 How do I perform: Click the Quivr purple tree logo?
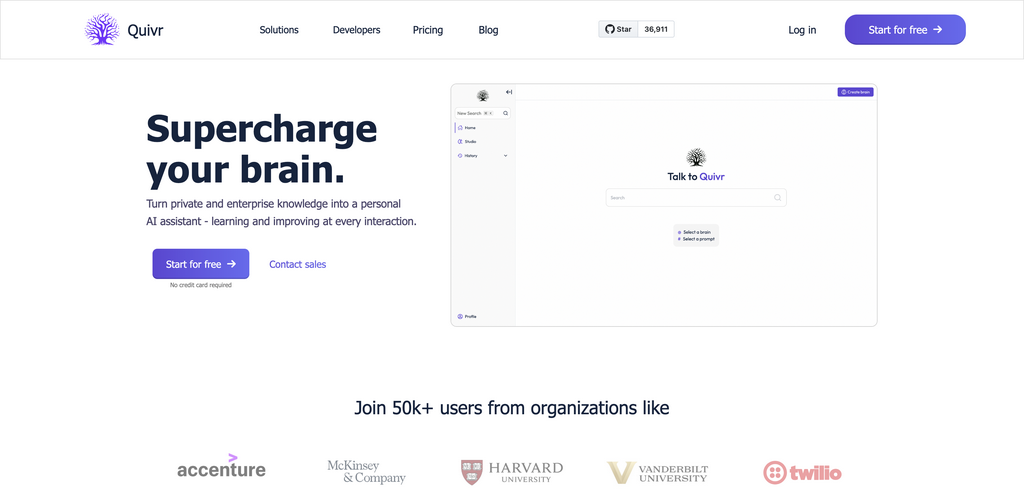102,29
